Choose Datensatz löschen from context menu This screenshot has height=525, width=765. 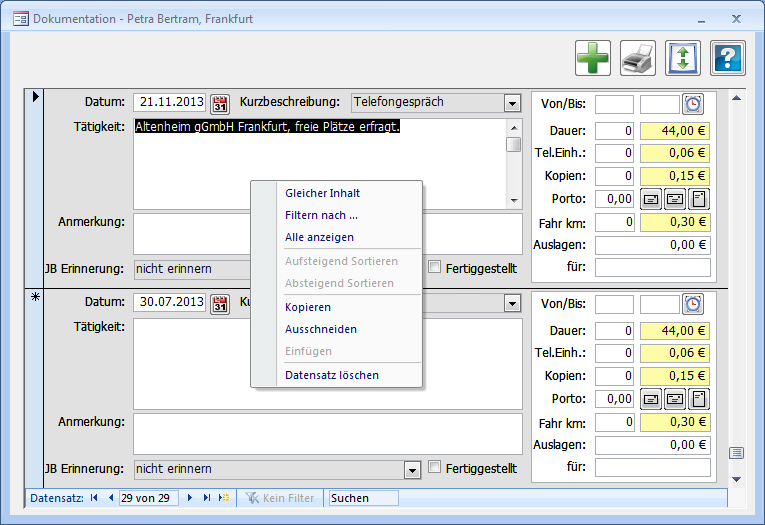point(332,375)
